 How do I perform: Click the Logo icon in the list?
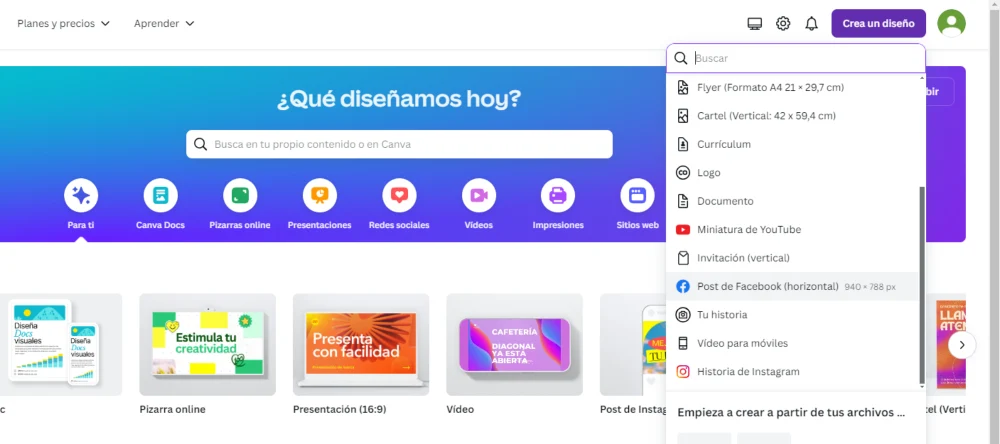pos(683,173)
